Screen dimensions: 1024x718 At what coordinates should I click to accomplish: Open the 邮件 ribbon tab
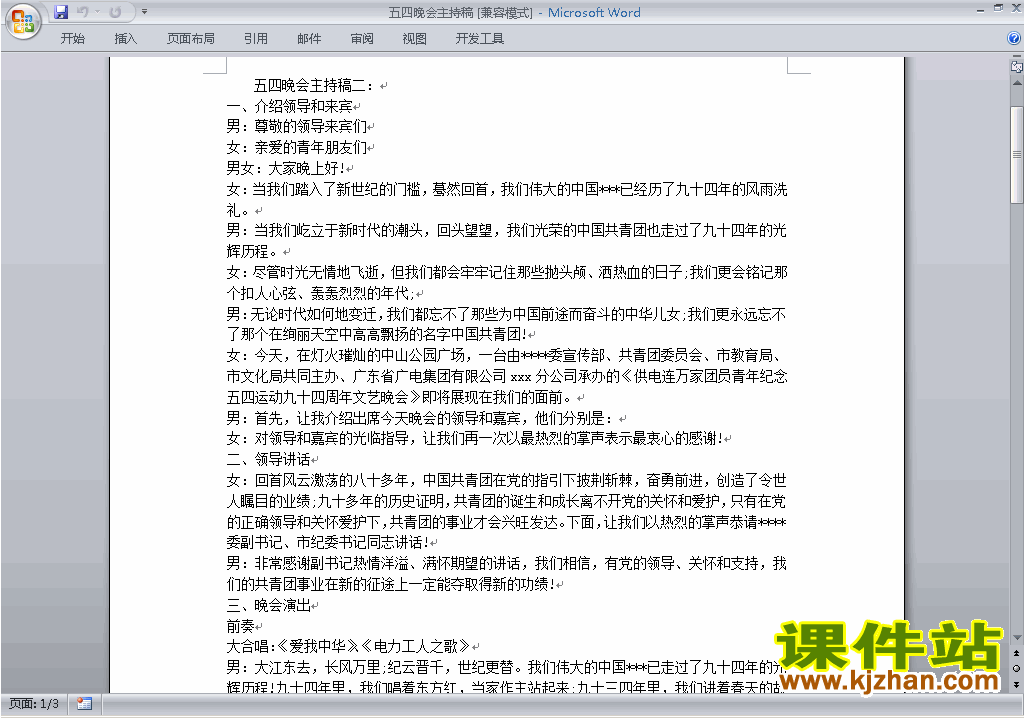pos(309,39)
